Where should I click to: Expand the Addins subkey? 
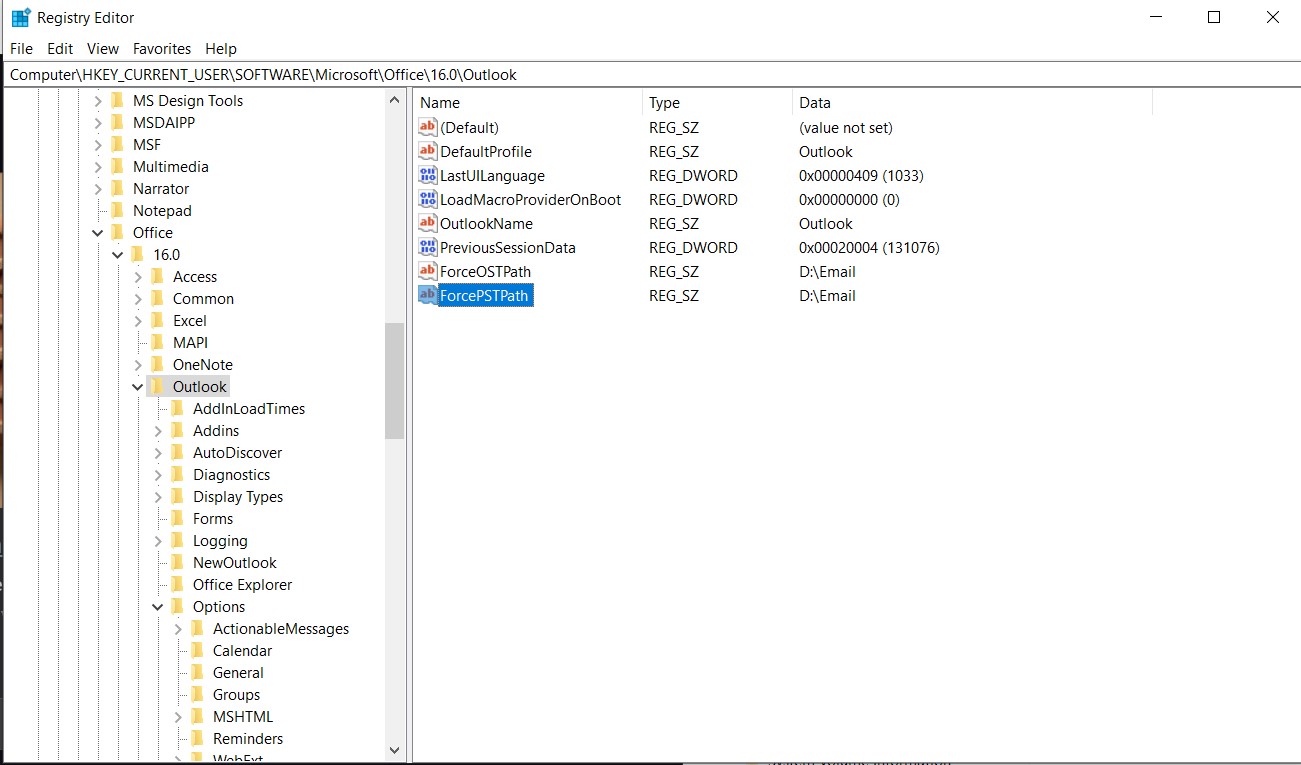[x=158, y=431]
